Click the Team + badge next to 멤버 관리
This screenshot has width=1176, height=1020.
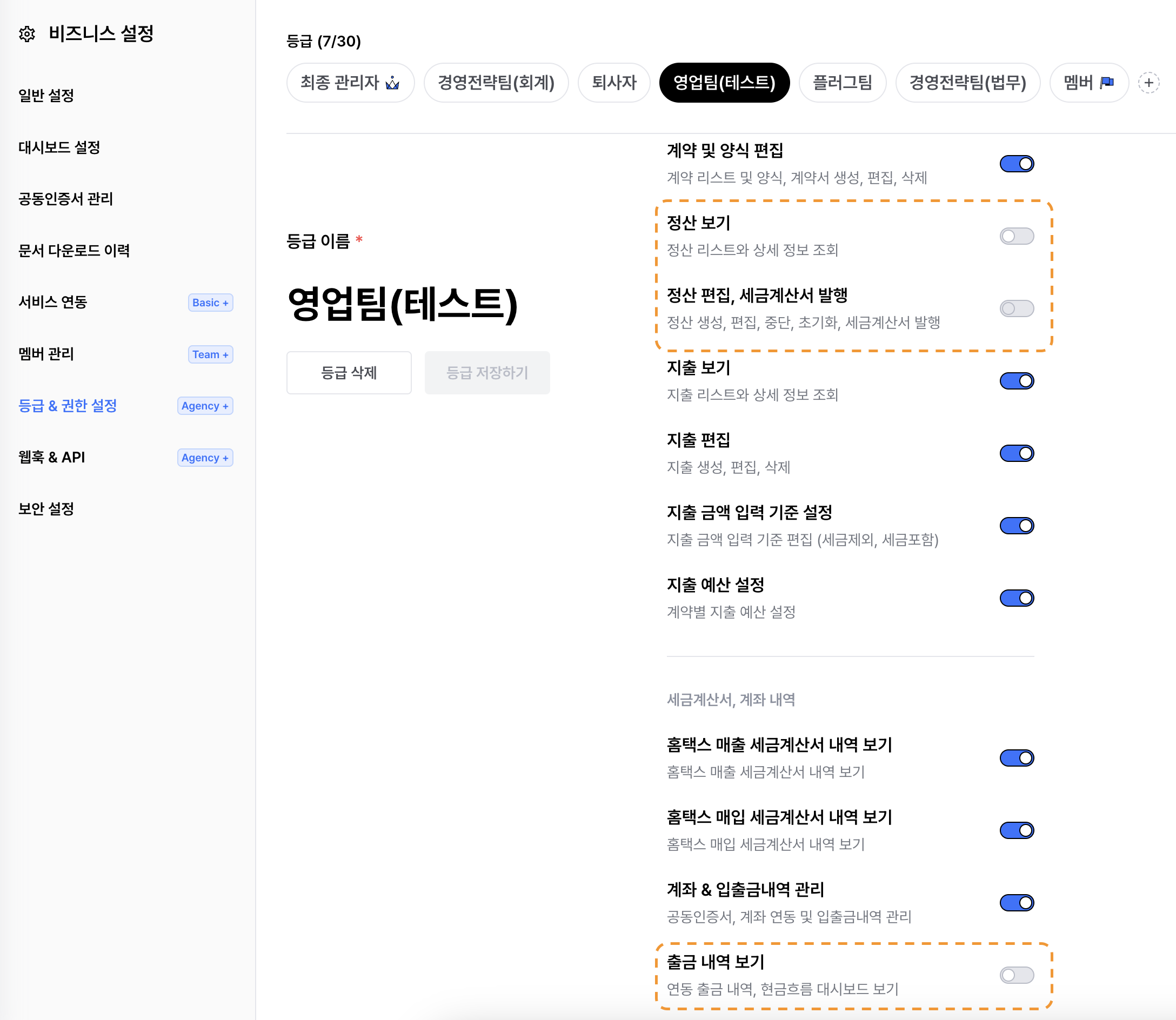pyautogui.click(x=210, y=354)
